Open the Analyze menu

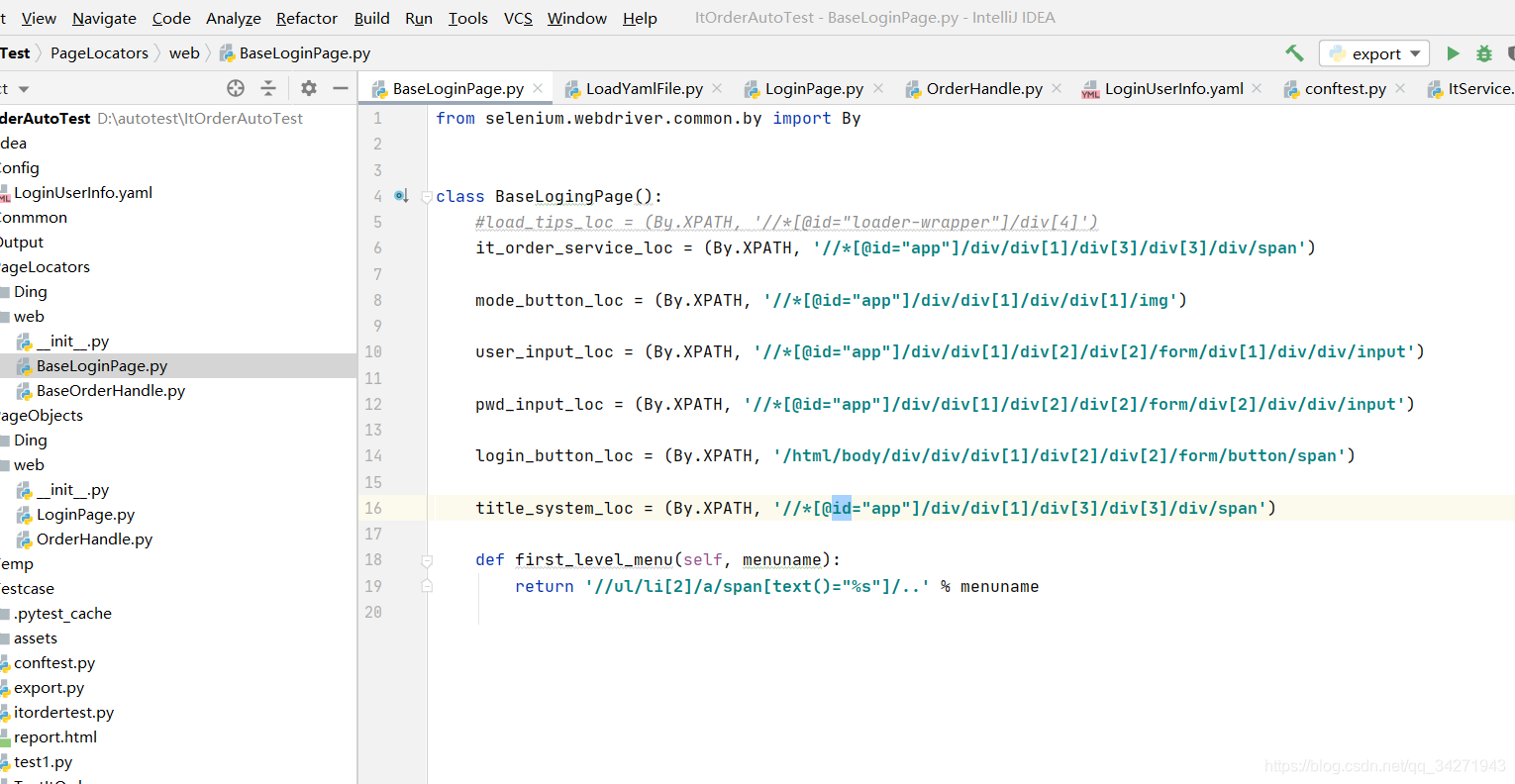point(234,18)
